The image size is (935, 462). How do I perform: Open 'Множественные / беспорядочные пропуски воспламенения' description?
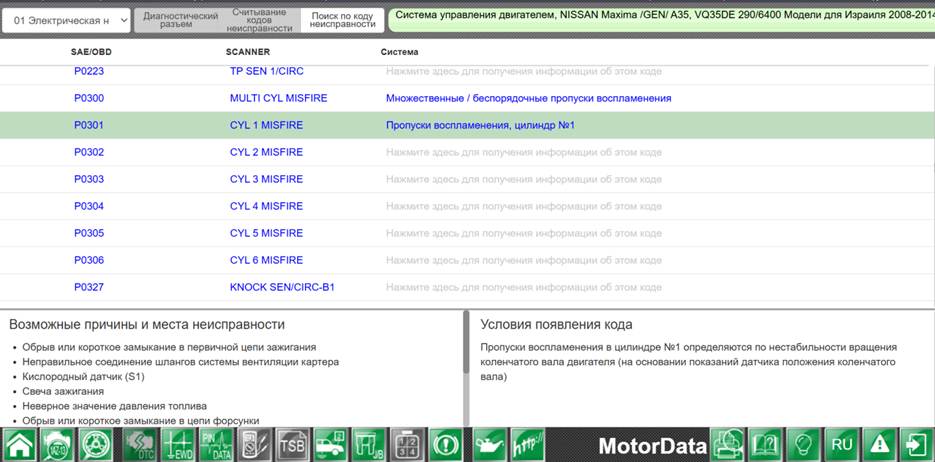pyautogui.click(x=528, y=98)
